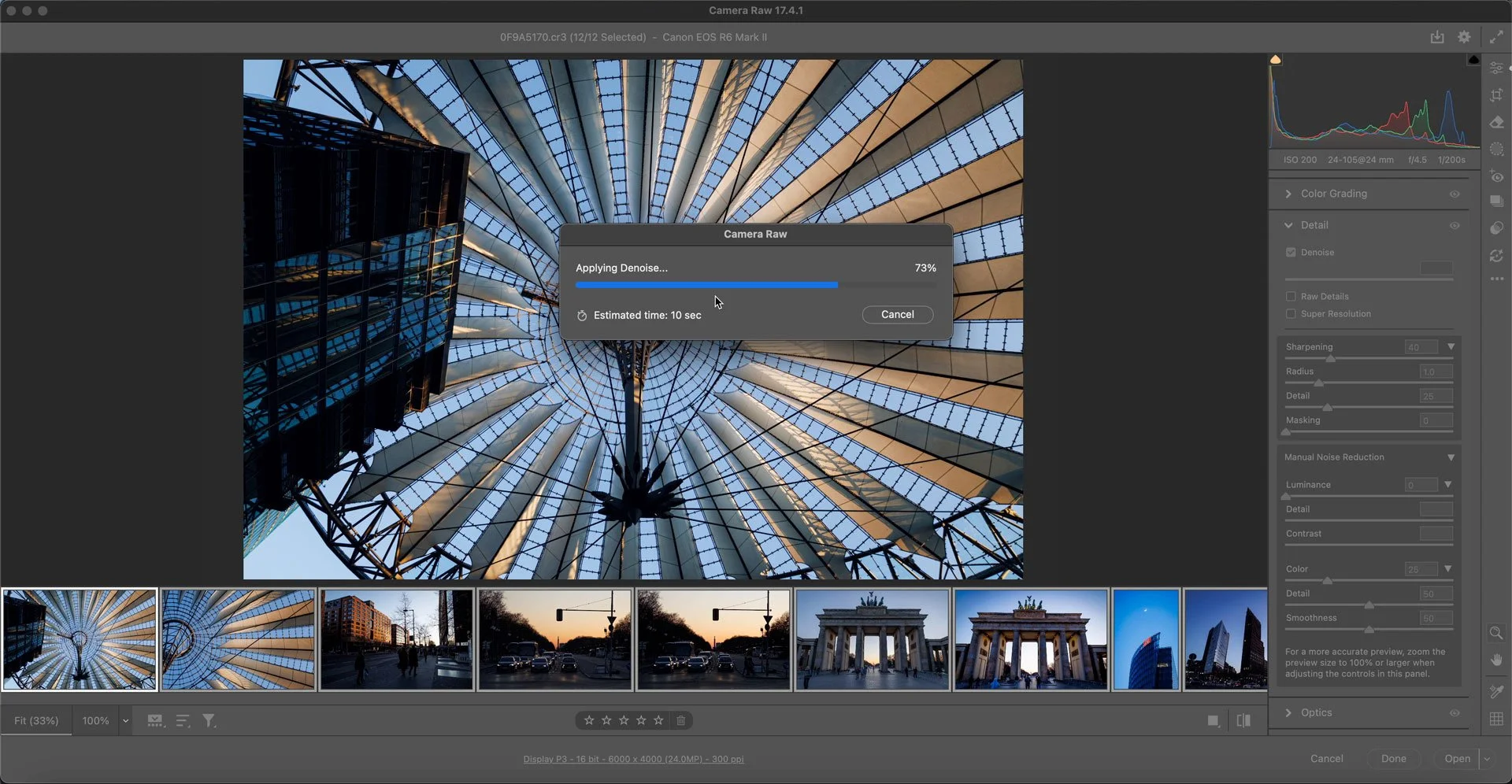Open the Masking tool

pyautogui.click(x=1496, y=149)
